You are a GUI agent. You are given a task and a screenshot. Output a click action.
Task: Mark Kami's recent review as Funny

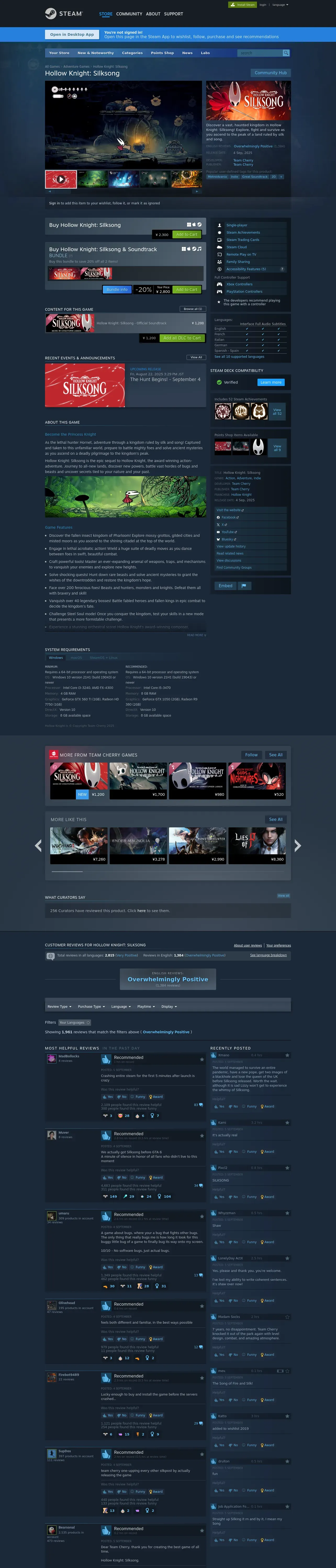click(x=249, y=1152)
